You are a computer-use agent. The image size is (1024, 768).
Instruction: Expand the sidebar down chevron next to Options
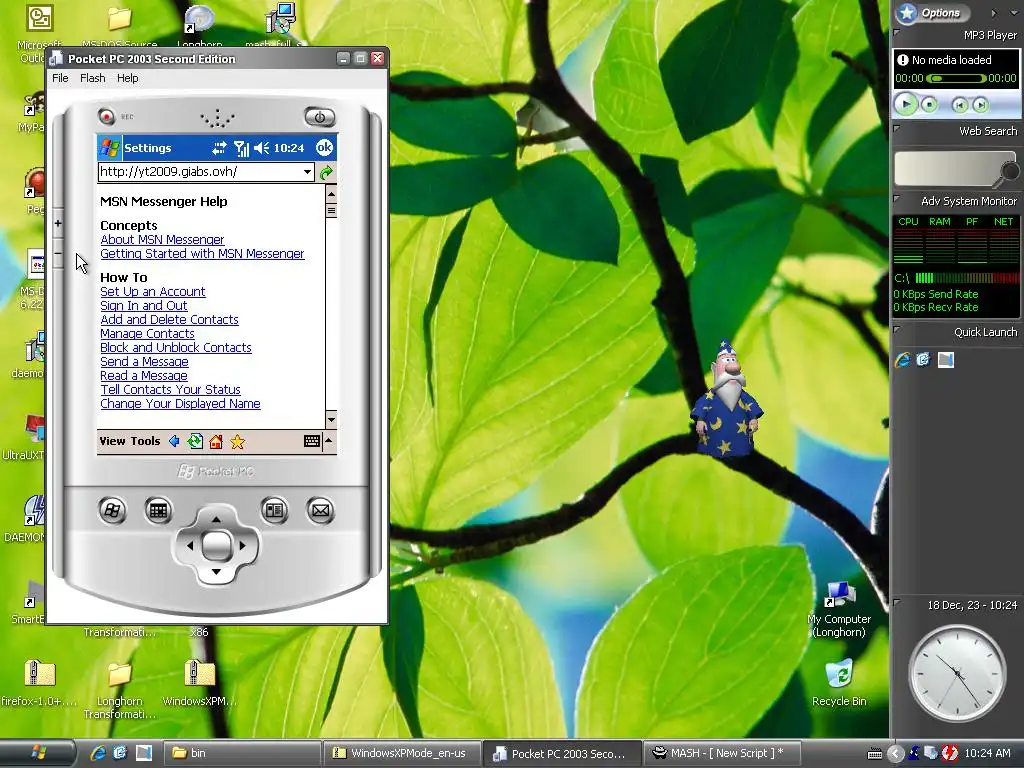[1013, 12]
